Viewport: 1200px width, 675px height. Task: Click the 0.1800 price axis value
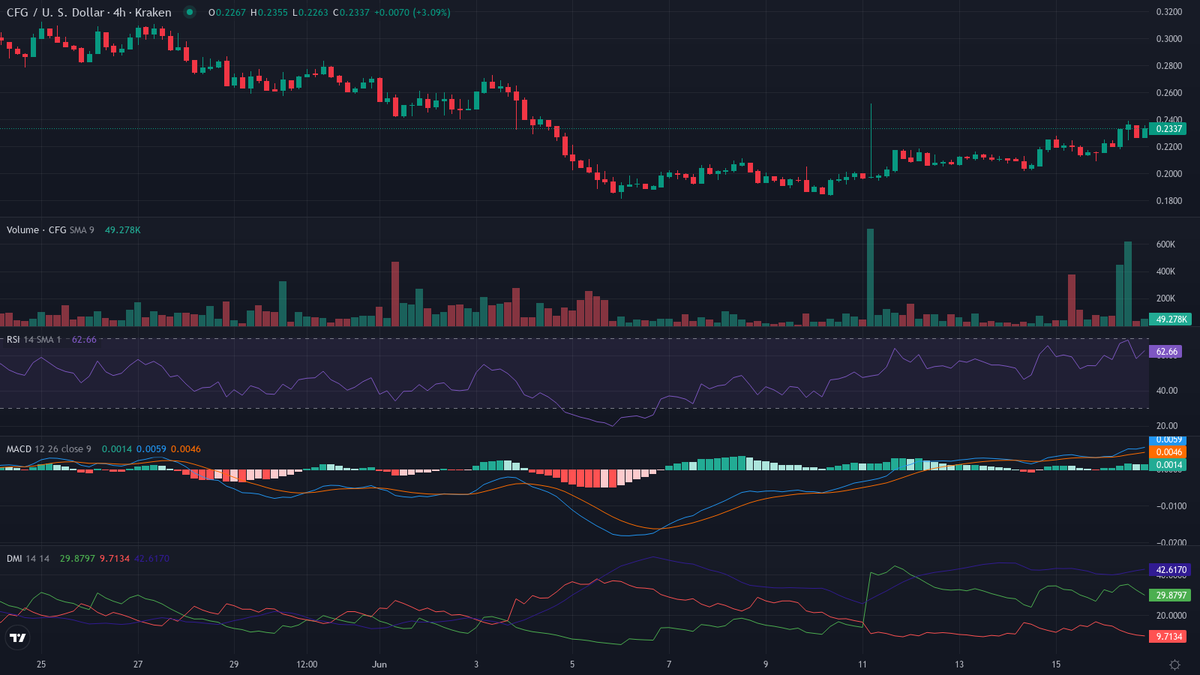(x=1168, y=201)
